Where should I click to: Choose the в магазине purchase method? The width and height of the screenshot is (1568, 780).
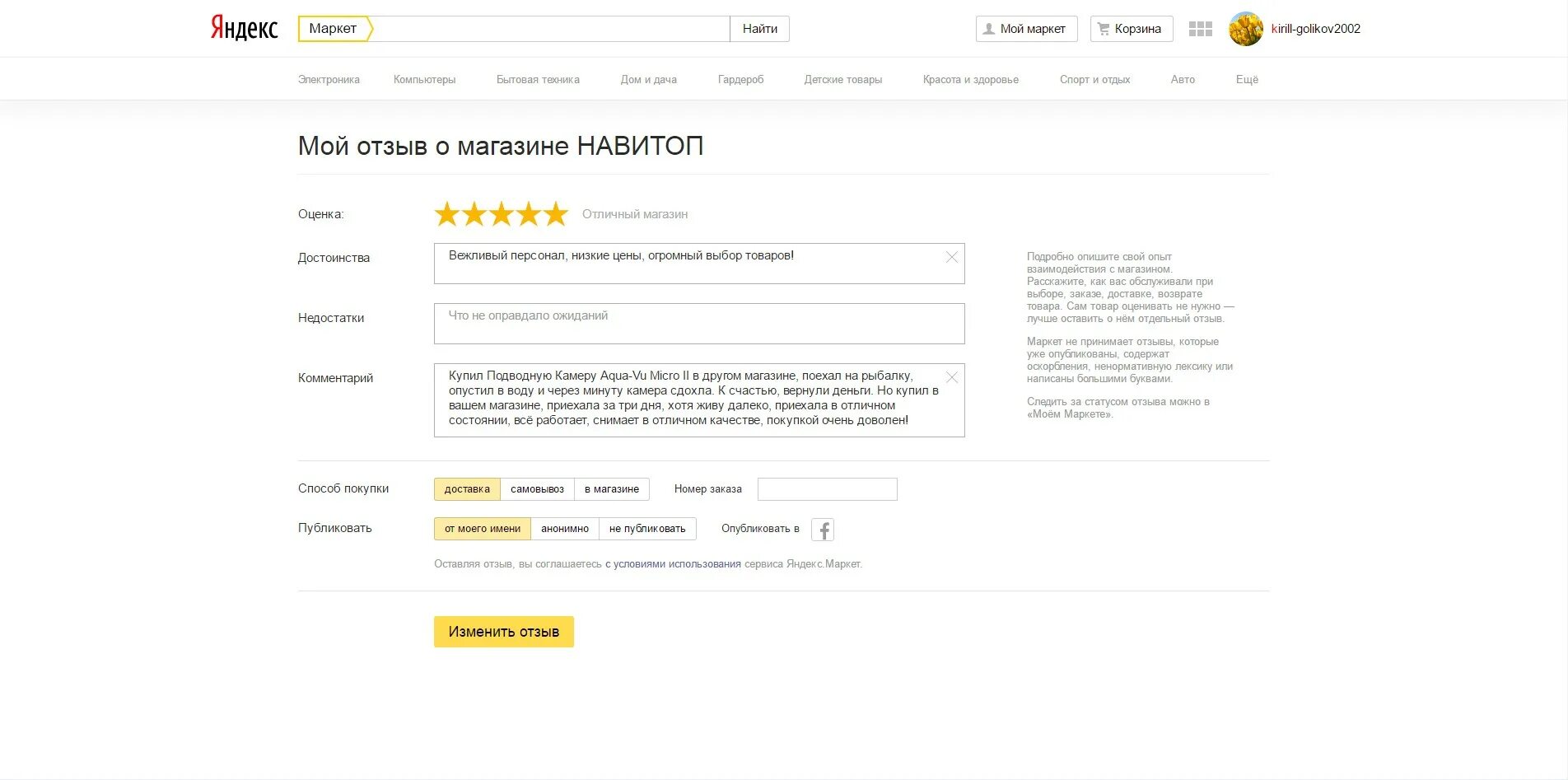click(612, 489)
